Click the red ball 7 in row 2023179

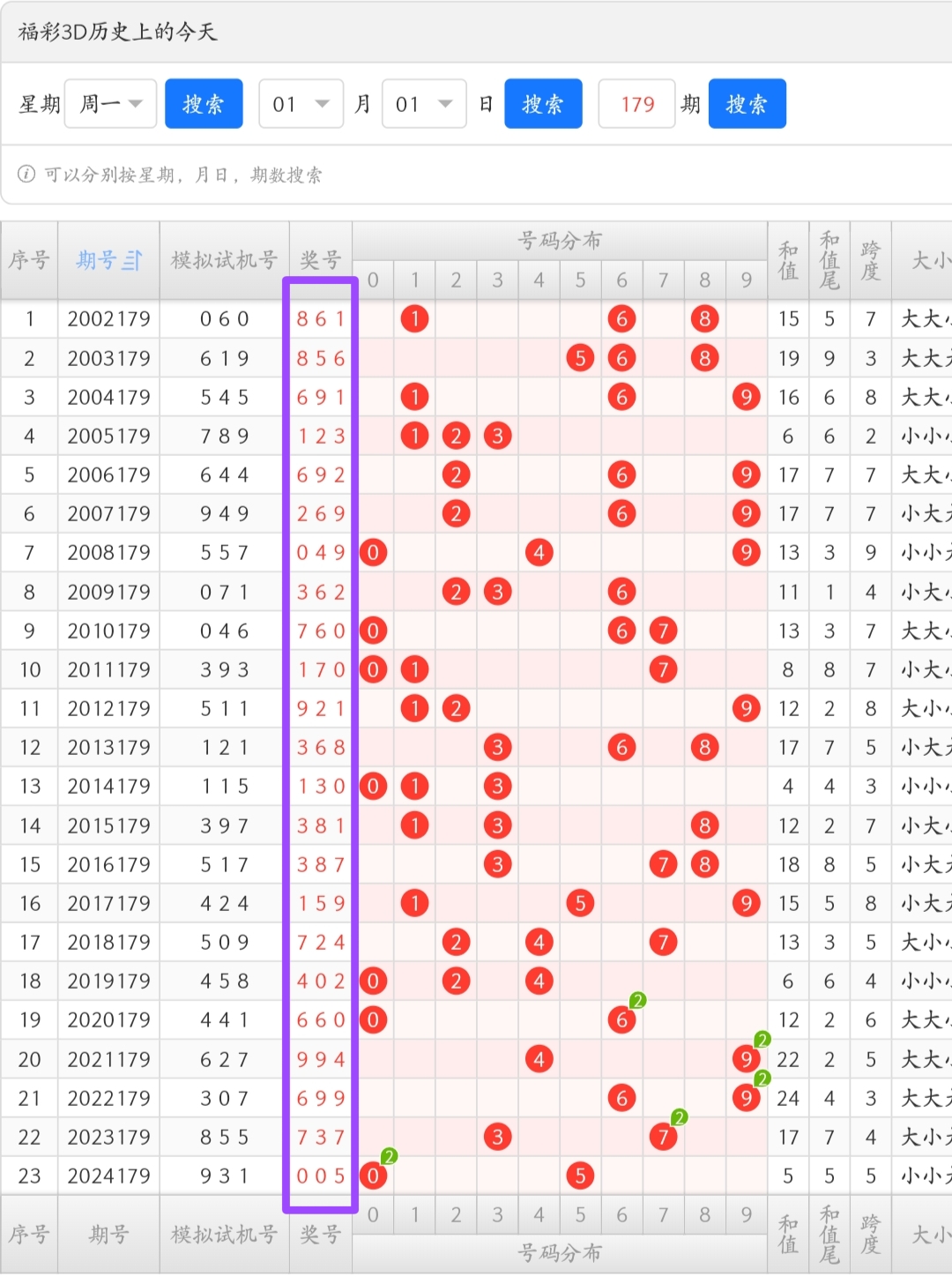[663, 1137]
